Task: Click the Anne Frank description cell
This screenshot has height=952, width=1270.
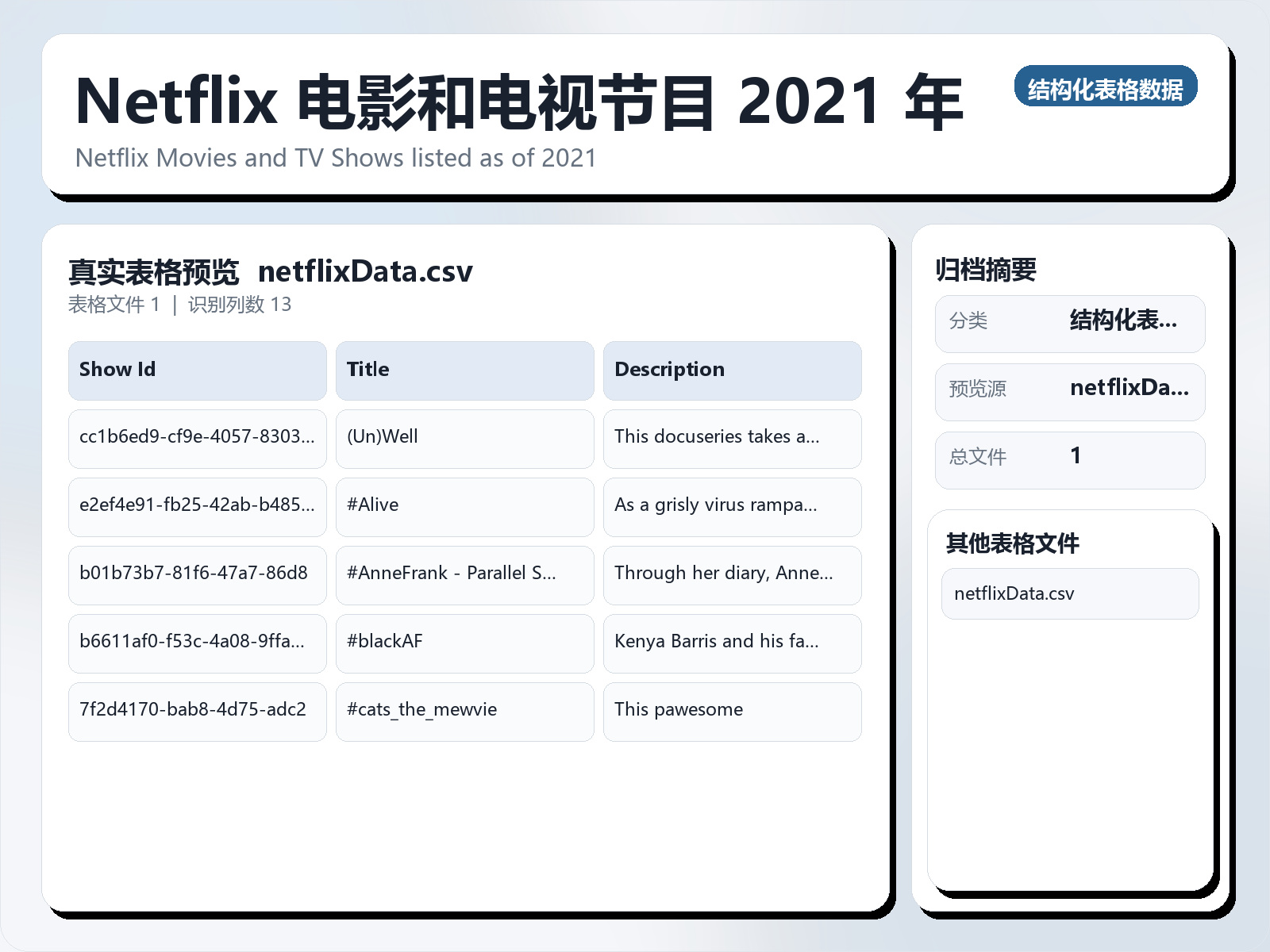Action: tap(732, 575)
